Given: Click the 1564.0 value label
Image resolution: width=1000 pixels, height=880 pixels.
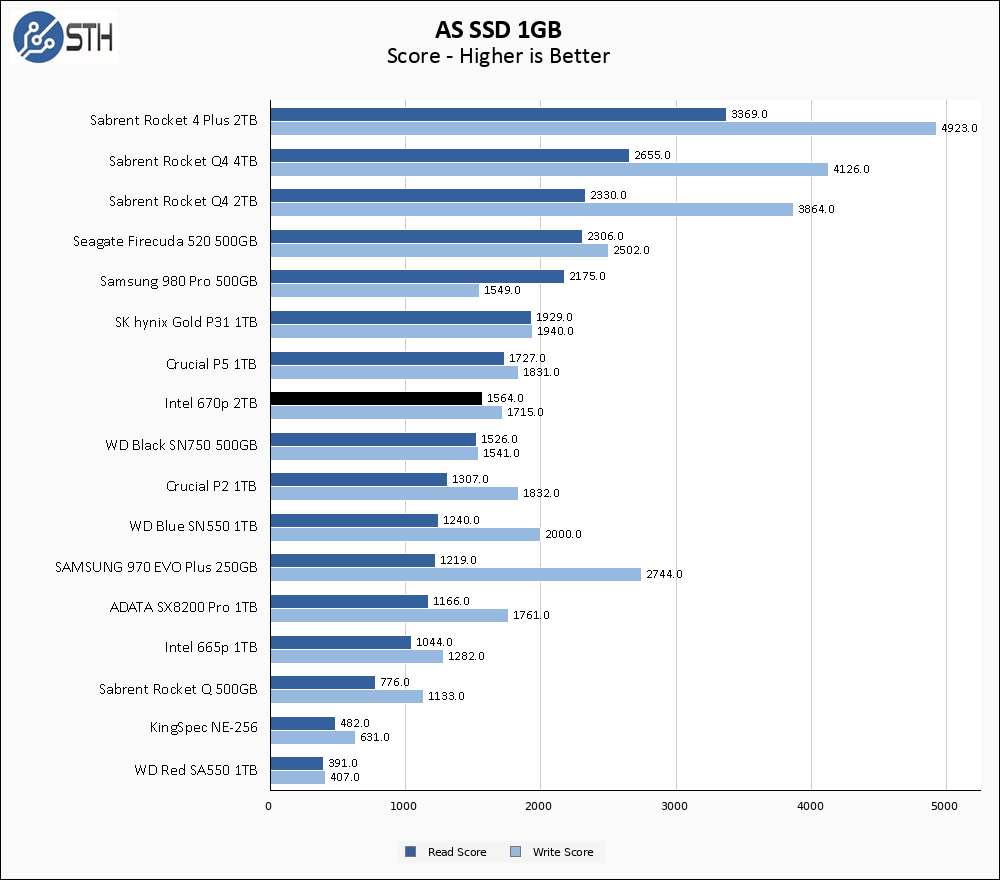Looking at the screenshot, I should [x=505, y=399].
